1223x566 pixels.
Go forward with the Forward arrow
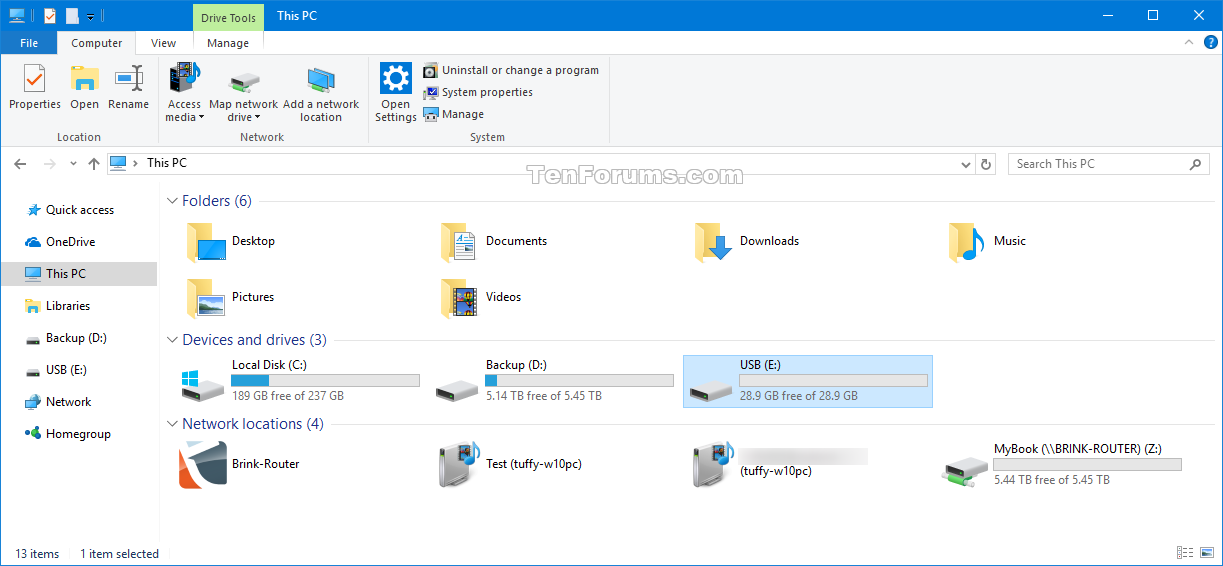(49, 164)
